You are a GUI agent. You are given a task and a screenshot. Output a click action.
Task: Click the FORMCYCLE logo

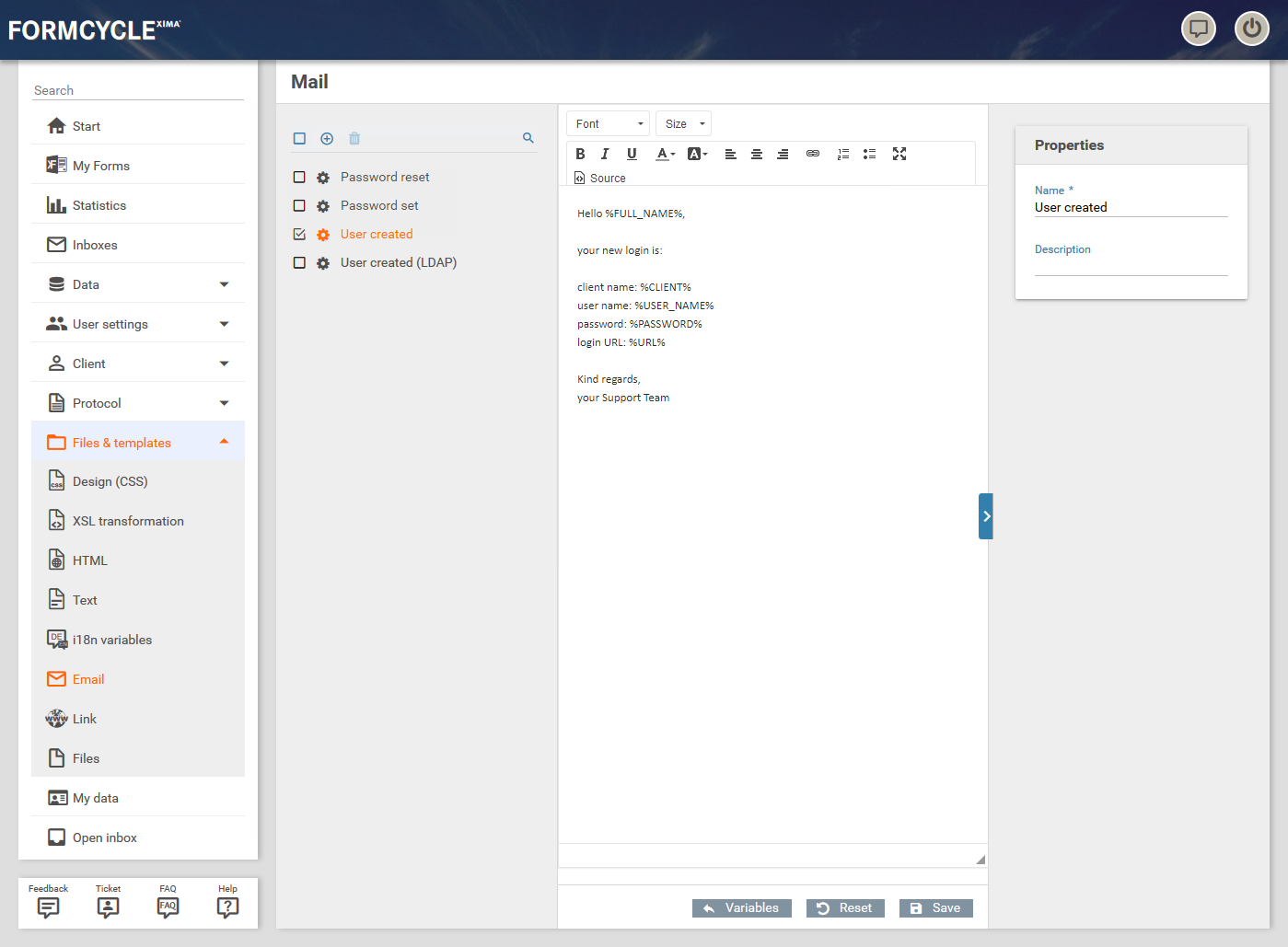(x=95, y=29)
